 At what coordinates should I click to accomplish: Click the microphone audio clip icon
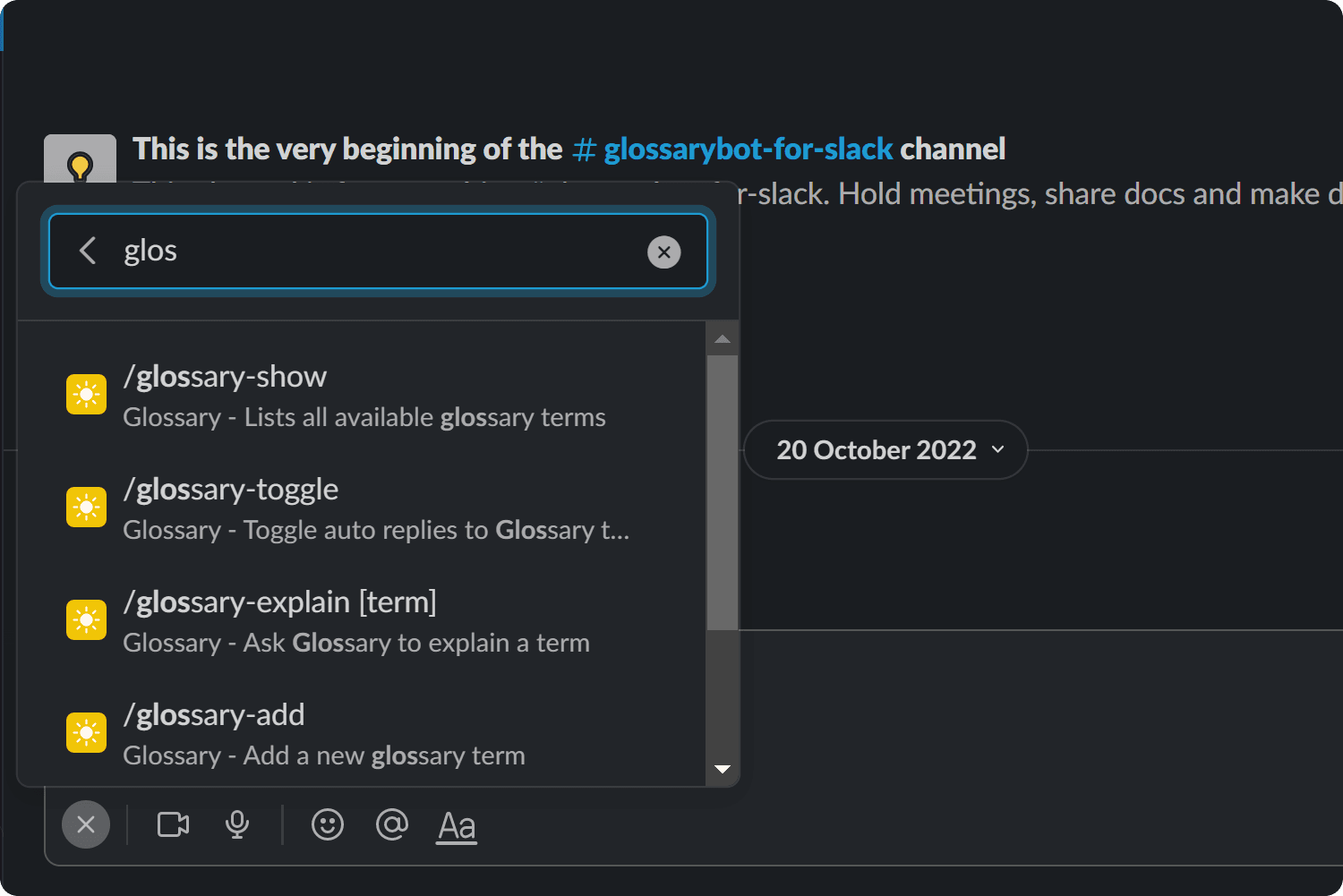click(x=236, y=824)
